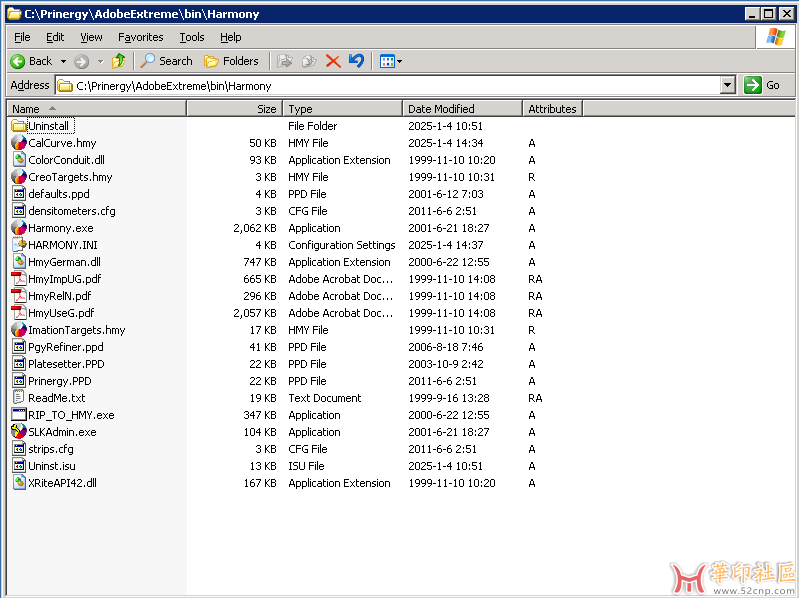Select the Uninstall folder icon
The image size is (799, 598).
[19, 126]
